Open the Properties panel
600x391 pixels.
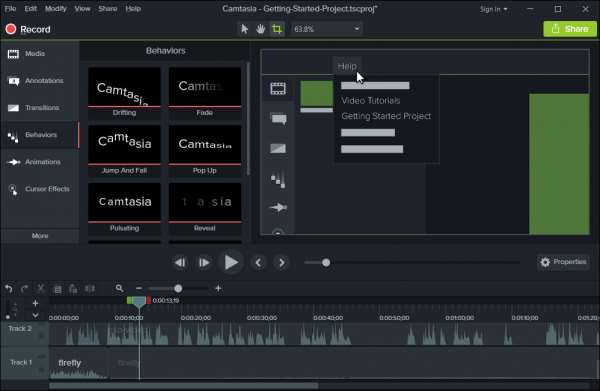(563, 262)
